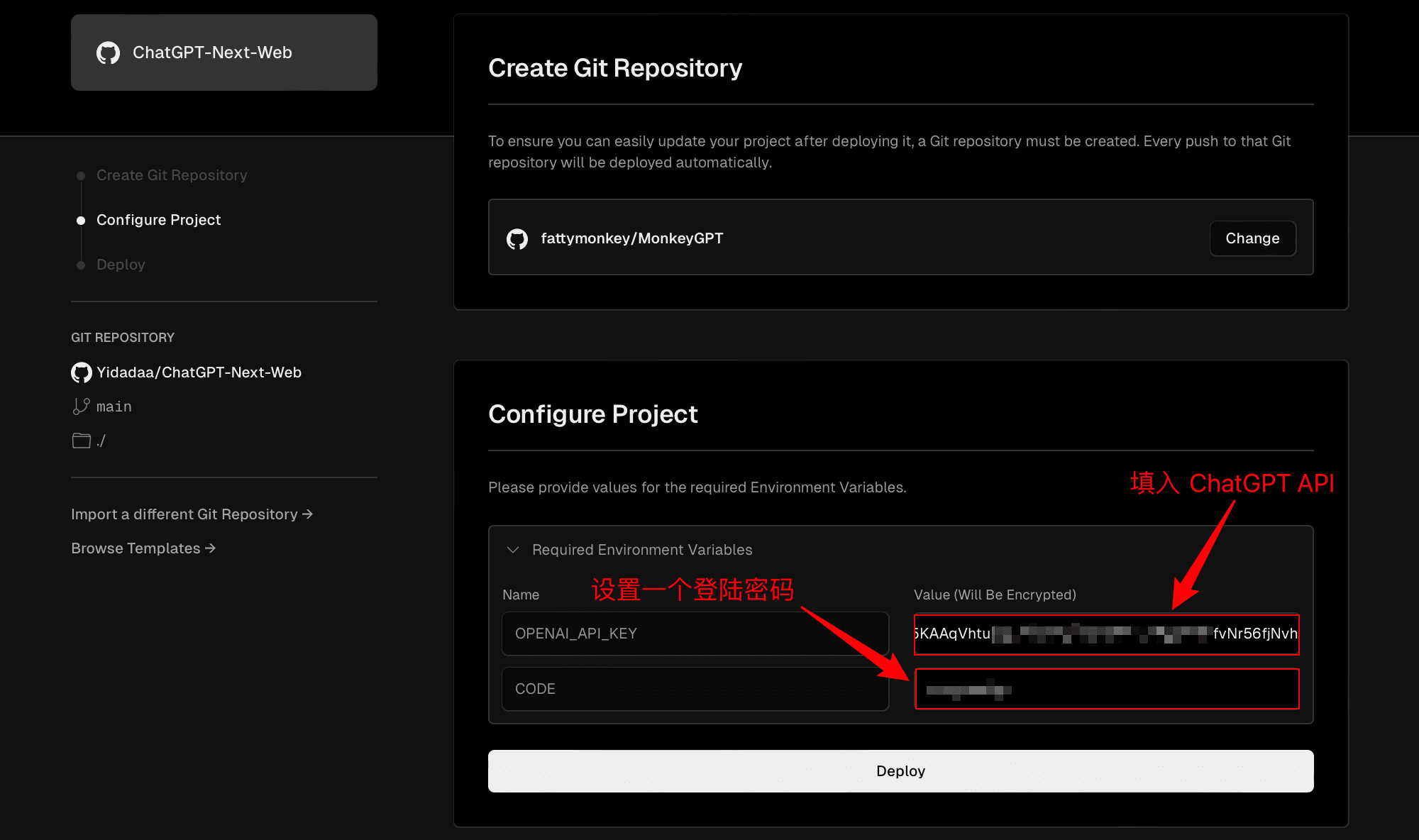Viewport: 1419px width, 840px height.
Task: Click Required Environment Variables label
Action: click(642, 550)
